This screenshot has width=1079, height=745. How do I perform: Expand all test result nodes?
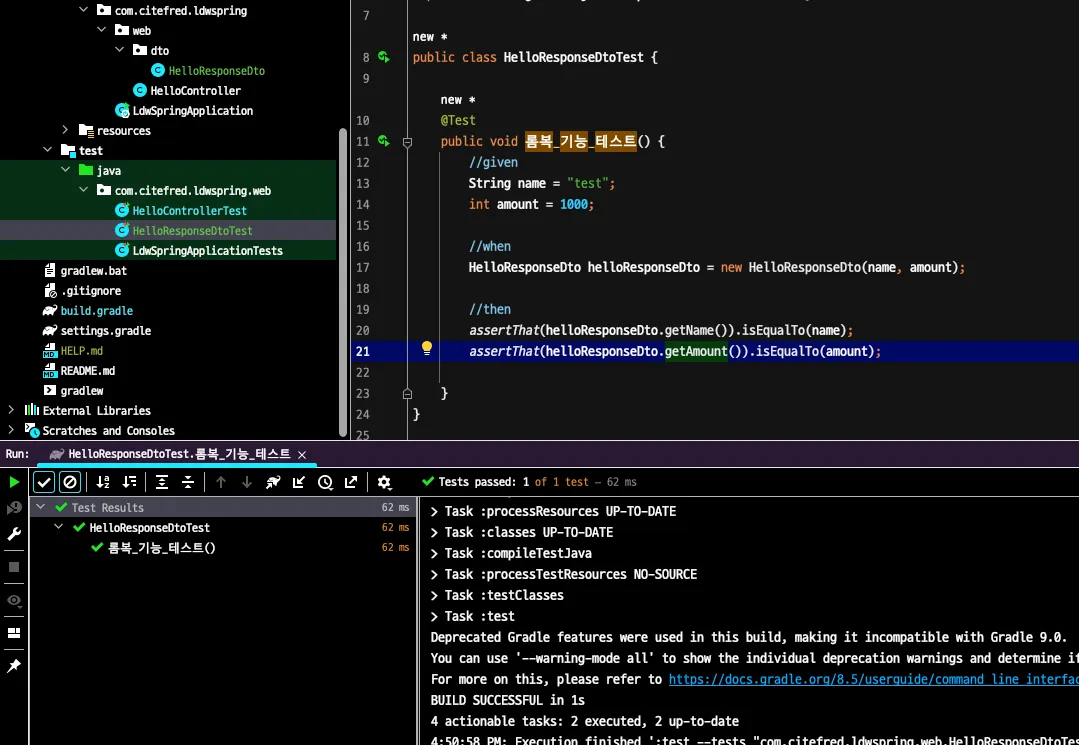point(162,482)
